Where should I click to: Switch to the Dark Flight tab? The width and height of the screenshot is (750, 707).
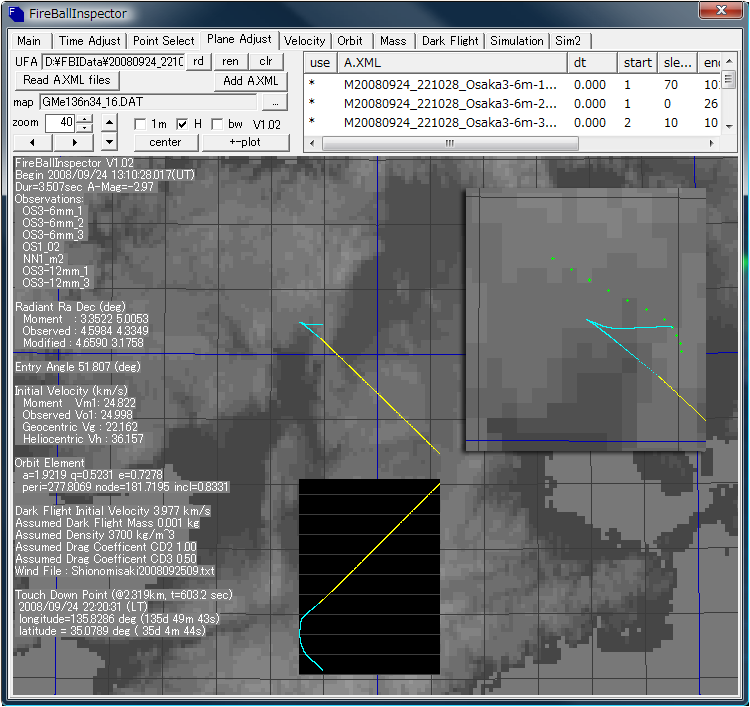click(x=449, y=41)
